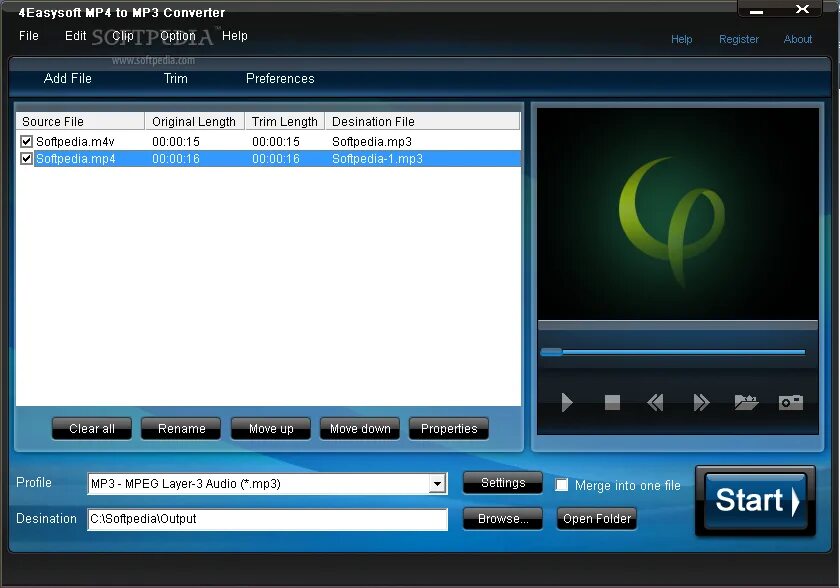Click the Register link
The image size is (840, 588).
click(x=739, y=39)
